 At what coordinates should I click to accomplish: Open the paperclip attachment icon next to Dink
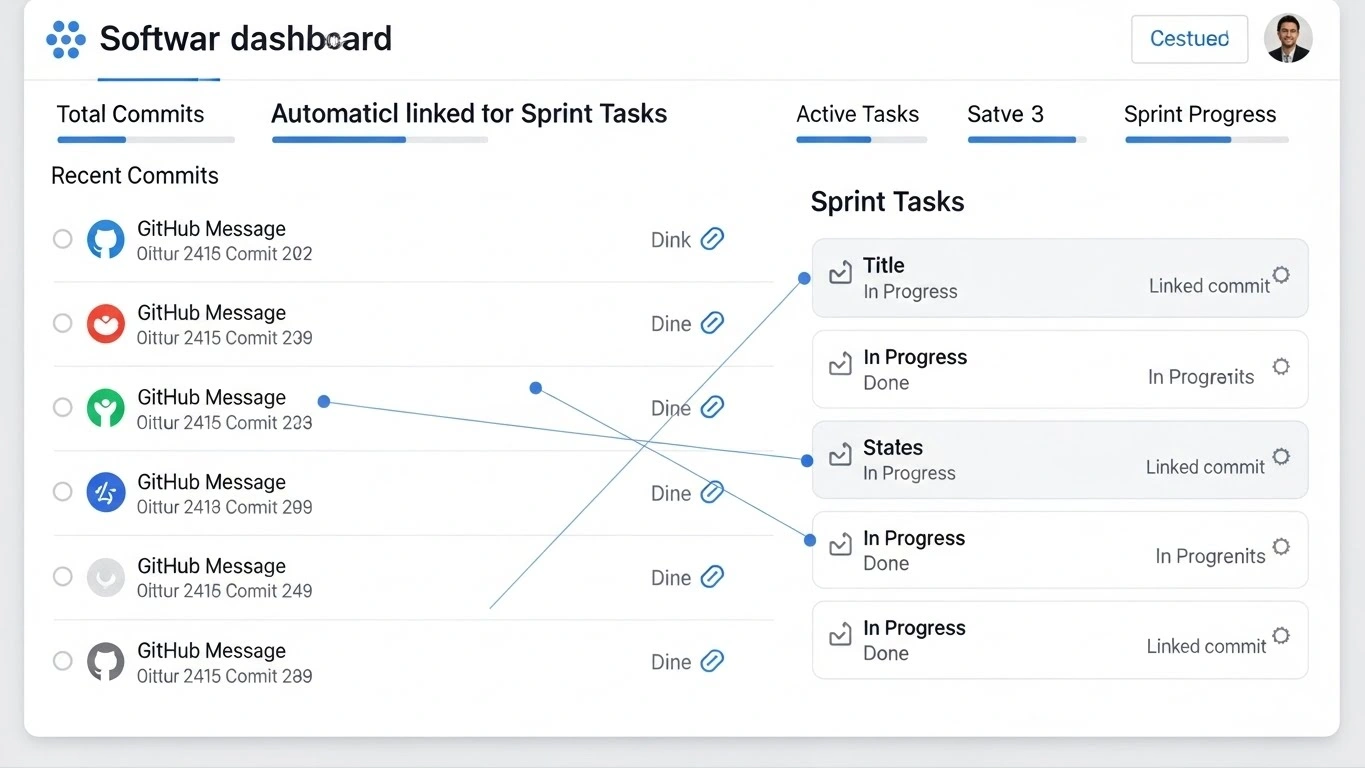click(712, 239)
